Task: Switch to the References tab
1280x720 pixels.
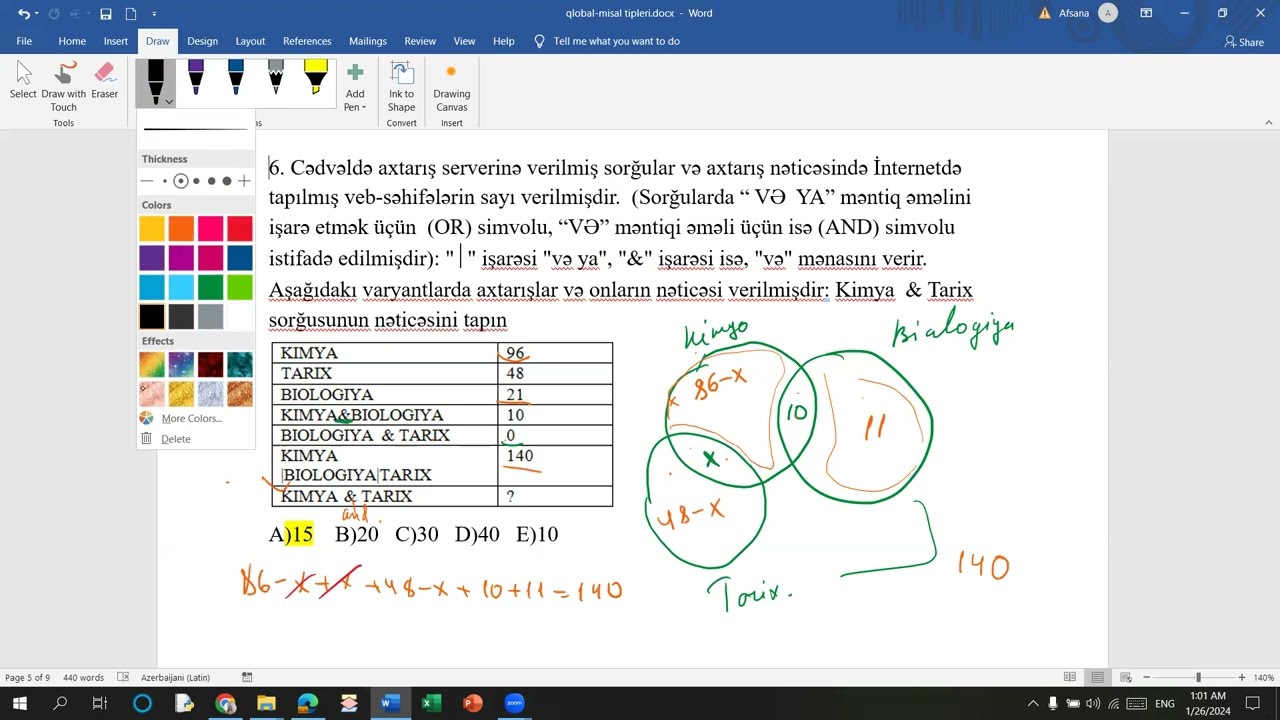Action: pyautogui.click(x=307, y=41)
